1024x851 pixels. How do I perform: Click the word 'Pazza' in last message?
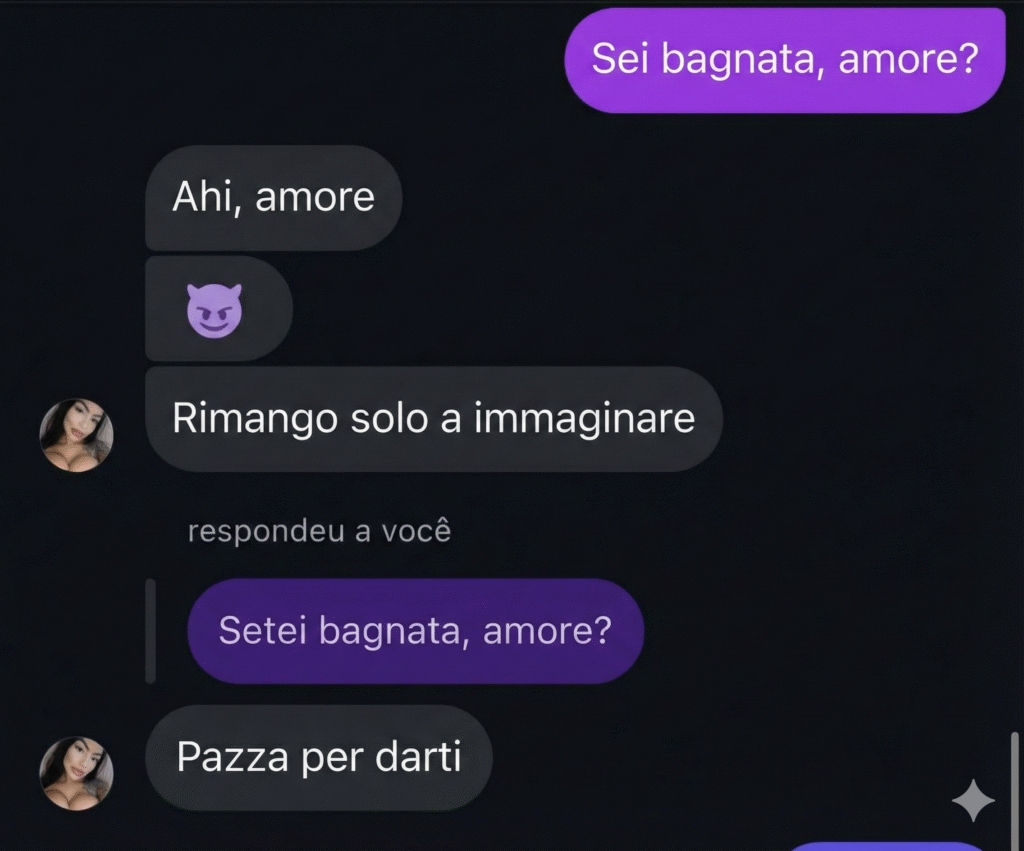point(232,758)
